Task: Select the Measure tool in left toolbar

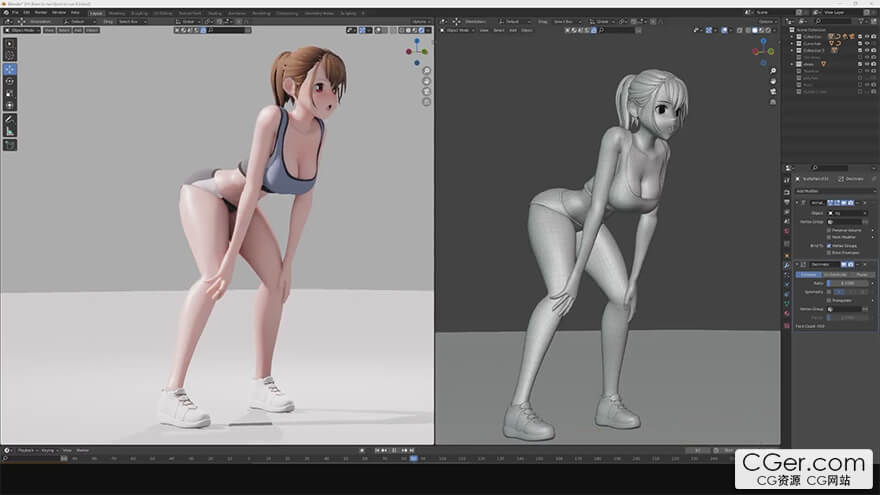Action: [10, 130]
